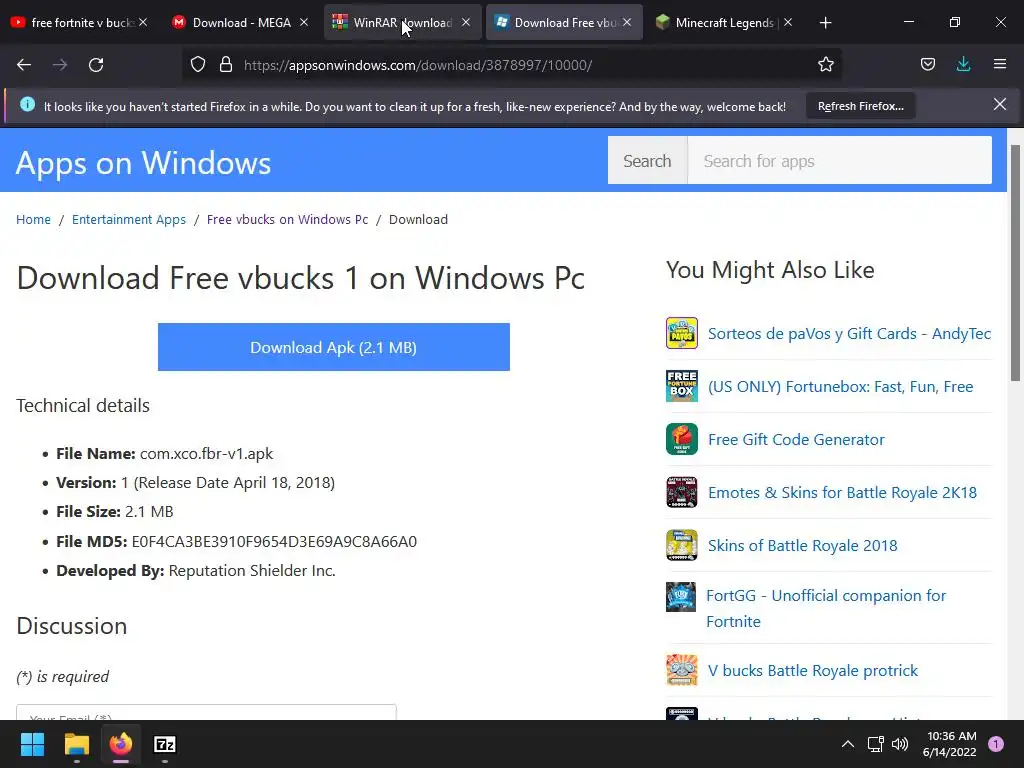Reload the page with the refresh icon
This screenshot has width=1024, height=768.
click(96, 65)
